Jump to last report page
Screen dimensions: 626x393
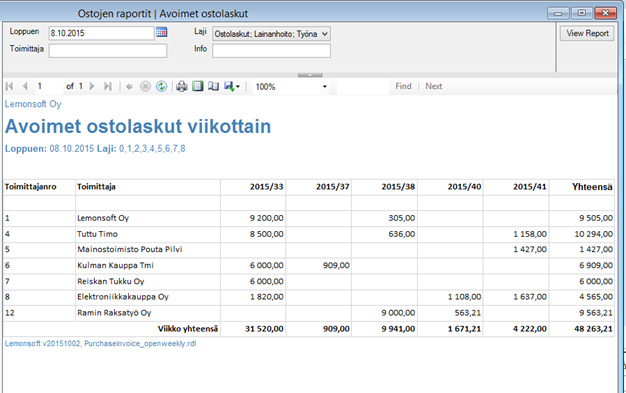[x=107, y=86]
